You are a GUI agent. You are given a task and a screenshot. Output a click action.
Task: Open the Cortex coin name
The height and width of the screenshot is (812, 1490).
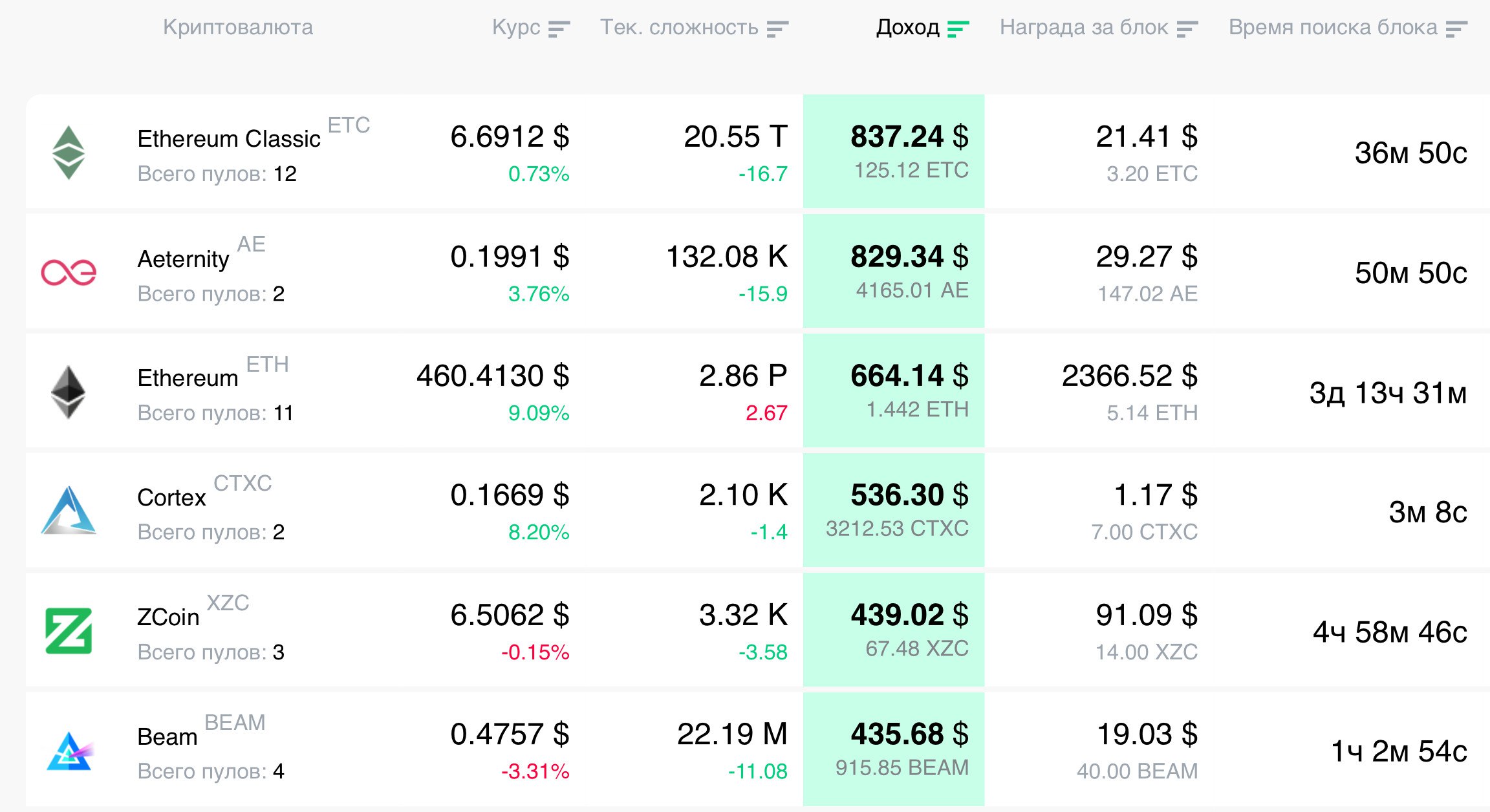(x=171, y=498)
